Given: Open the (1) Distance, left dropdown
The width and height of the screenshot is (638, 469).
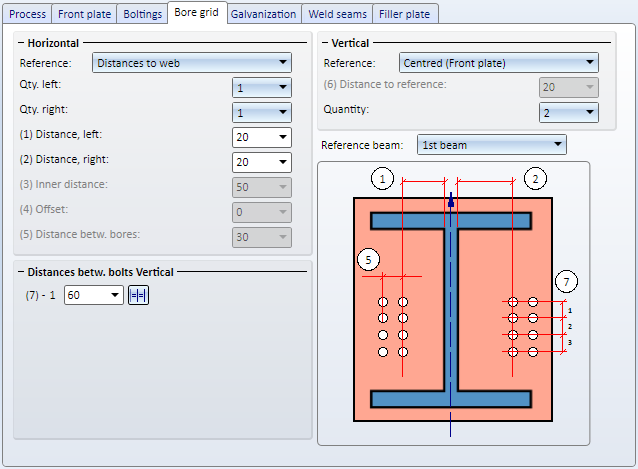Looking at the screenshot, I should pos(262,137).
